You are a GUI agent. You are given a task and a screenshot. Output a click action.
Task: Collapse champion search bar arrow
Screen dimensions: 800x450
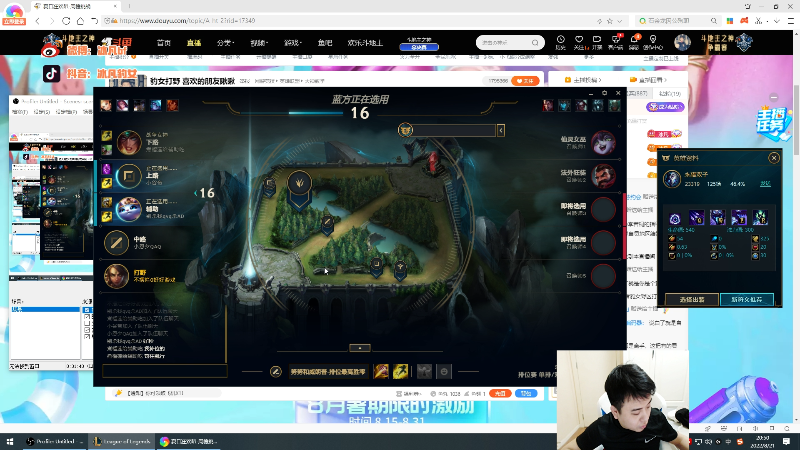501,131
